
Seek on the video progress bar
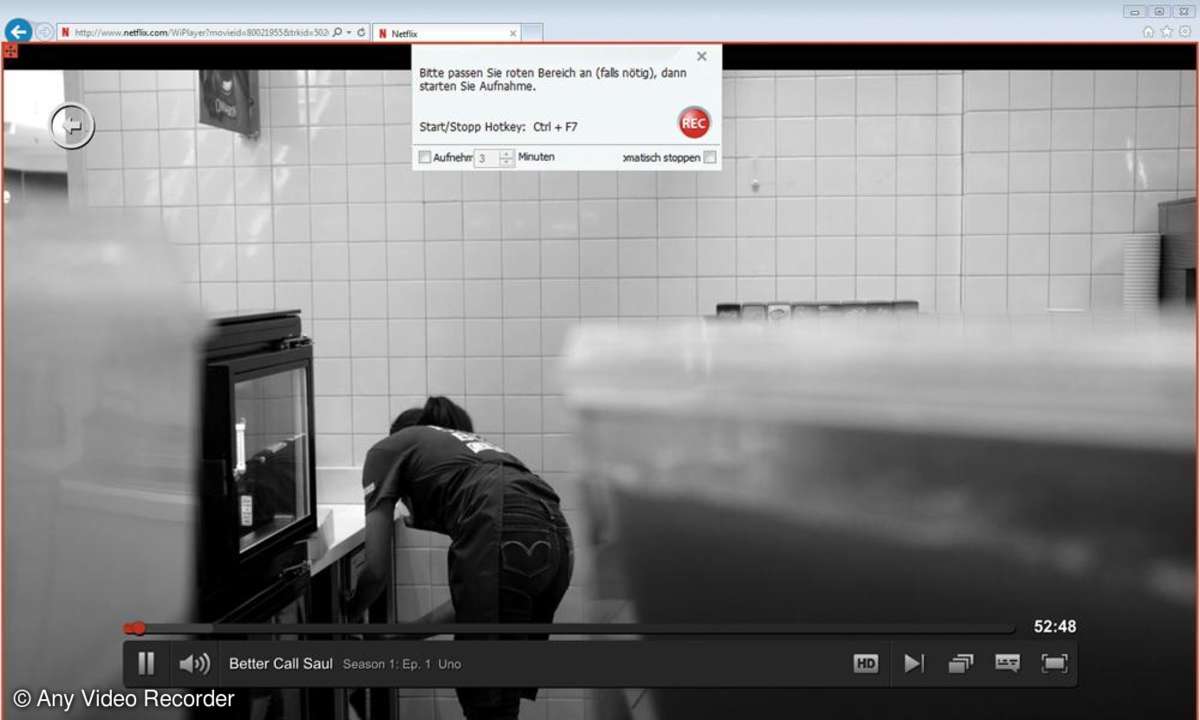pos(569,628)
